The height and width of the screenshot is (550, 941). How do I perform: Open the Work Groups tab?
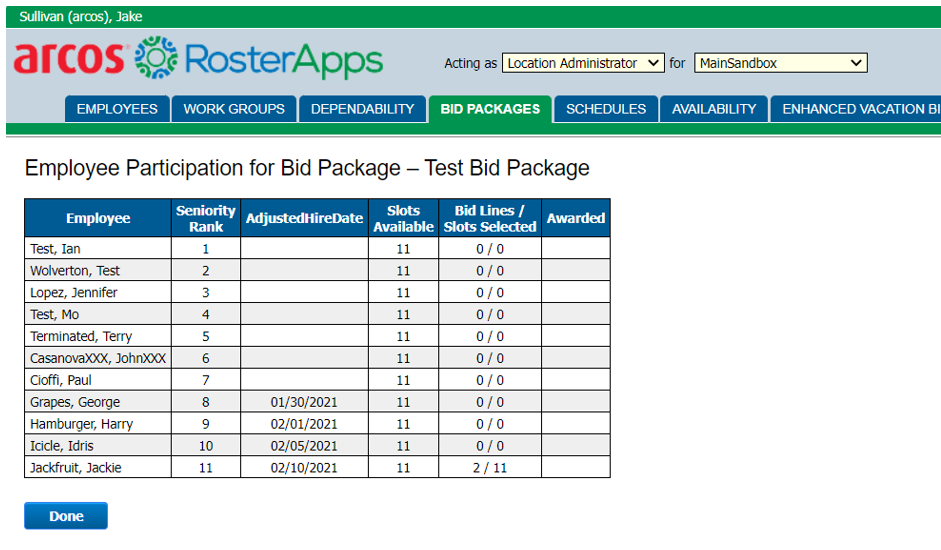(234, 109)
